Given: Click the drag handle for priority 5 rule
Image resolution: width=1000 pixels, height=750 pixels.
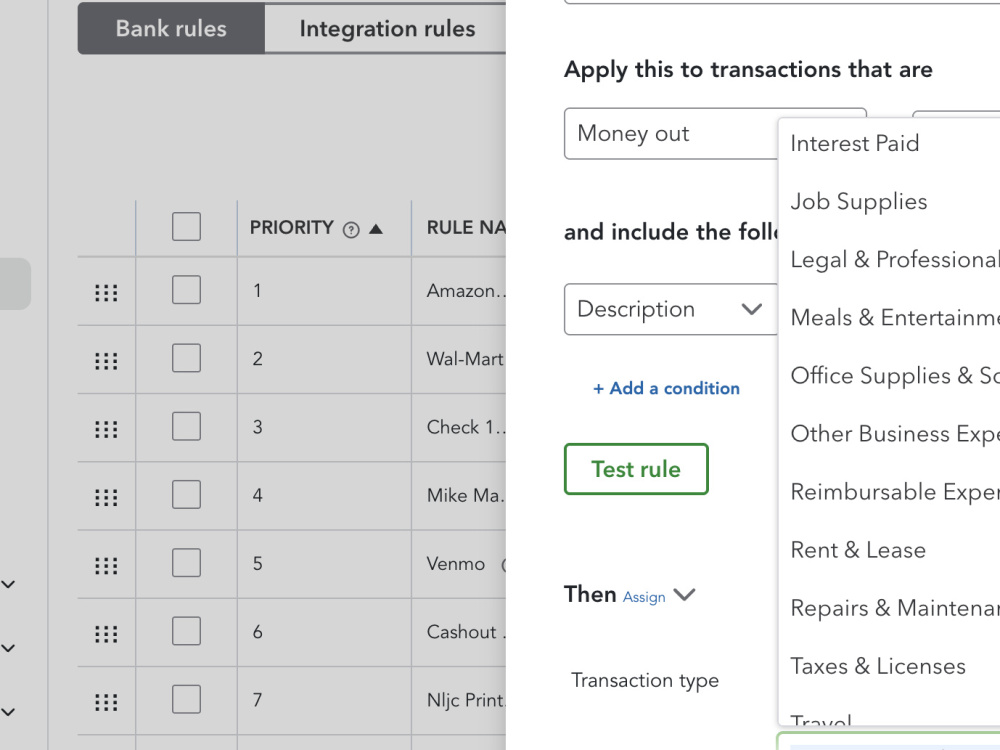Looking at the screenshot, I should pos(106,566).
